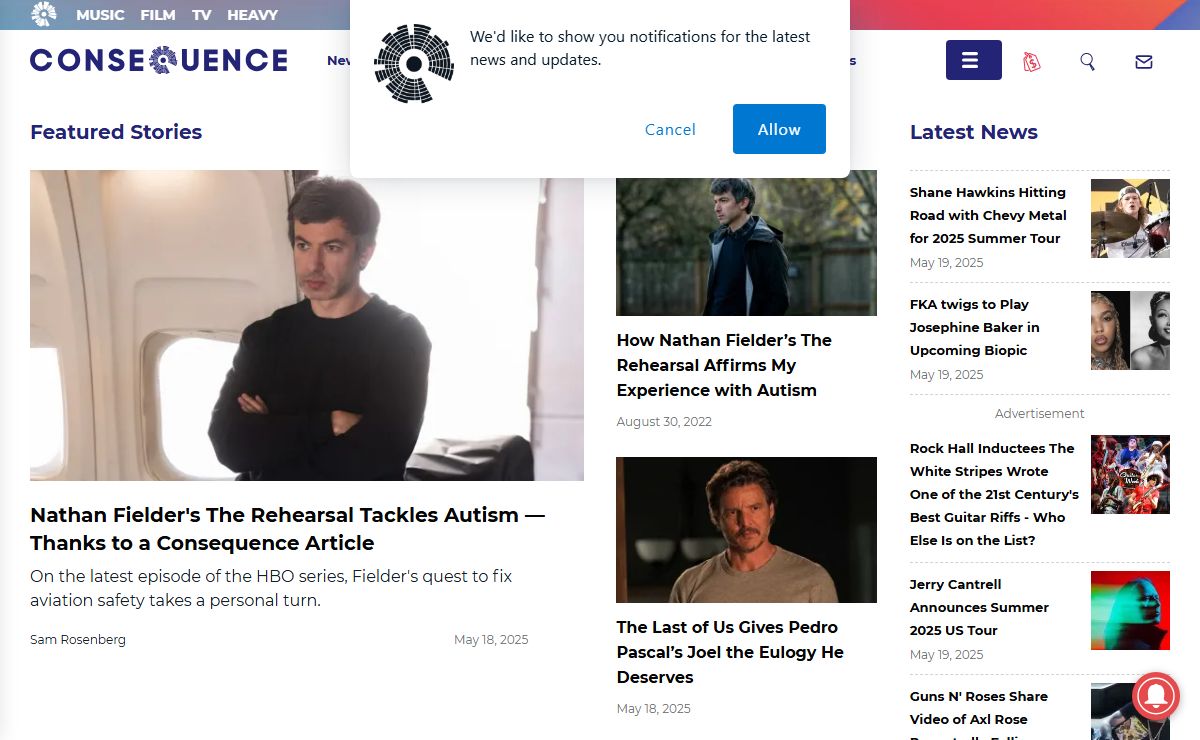Click the 'August 30, 2022' date text

[x=664, y=422]
